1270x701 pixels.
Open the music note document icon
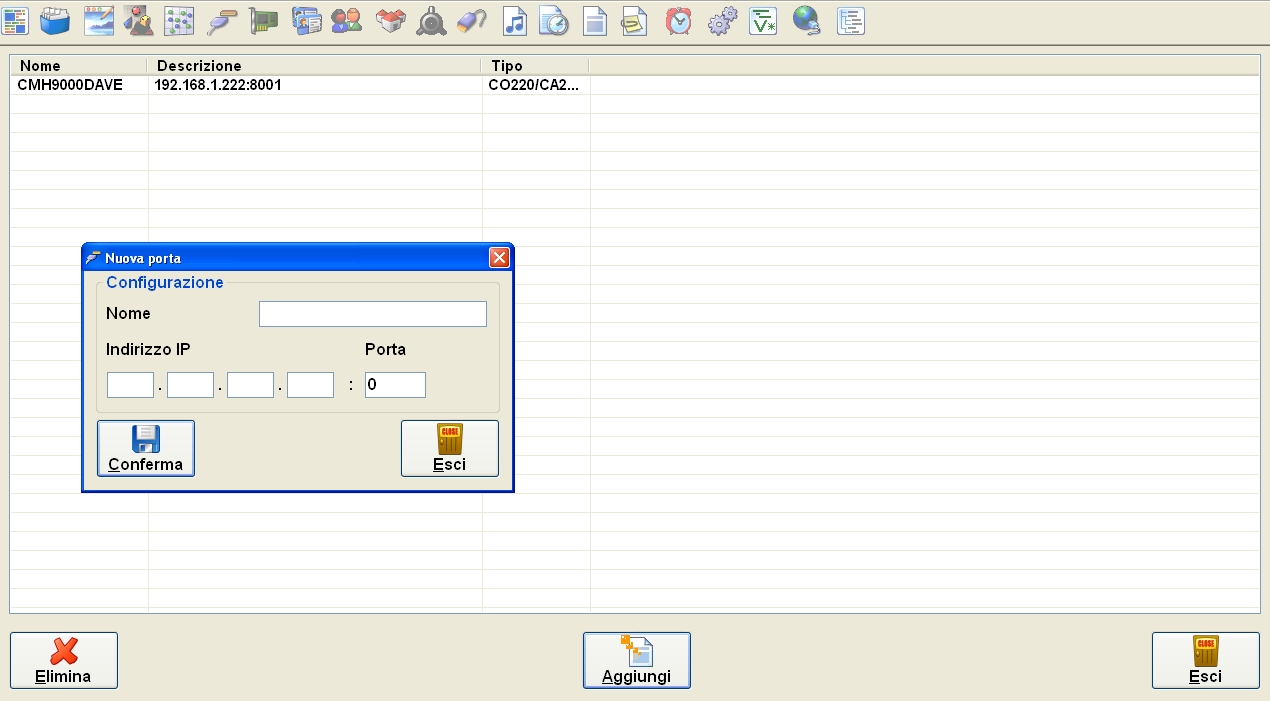[514, 21]
